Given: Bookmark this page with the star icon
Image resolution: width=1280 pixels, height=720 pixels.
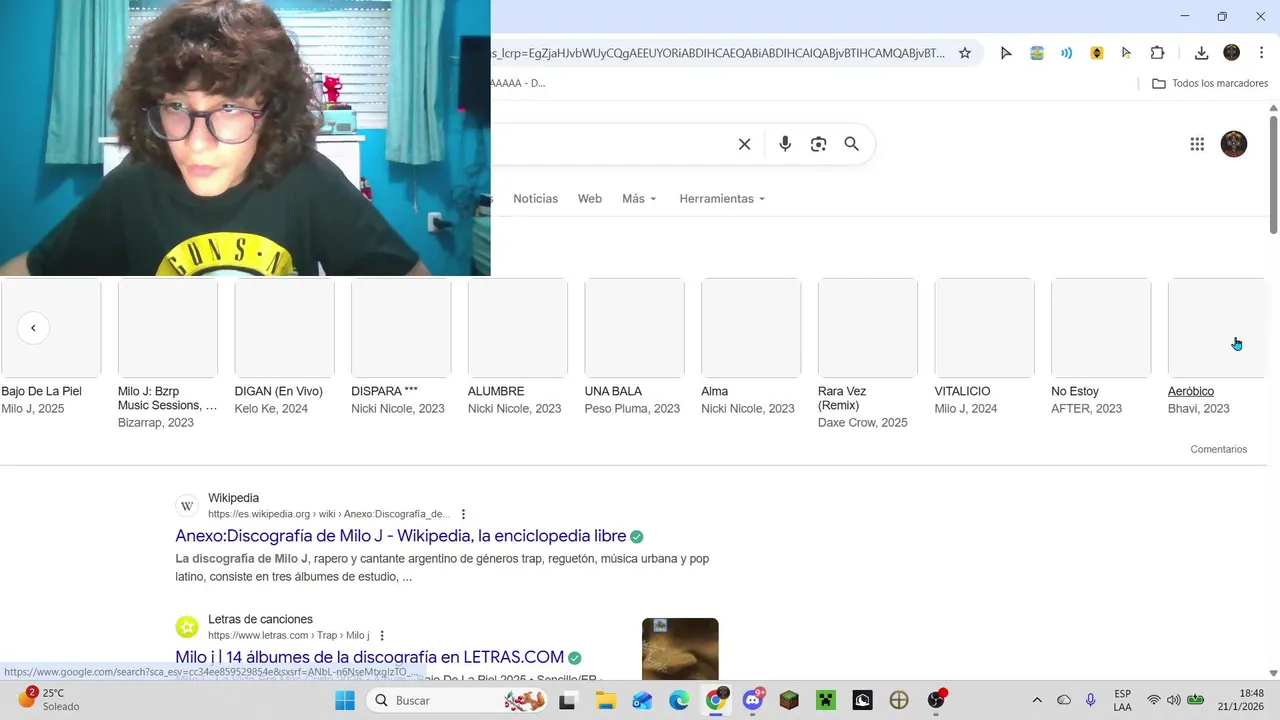Looking at the screenshot, I should click(965, 53).
